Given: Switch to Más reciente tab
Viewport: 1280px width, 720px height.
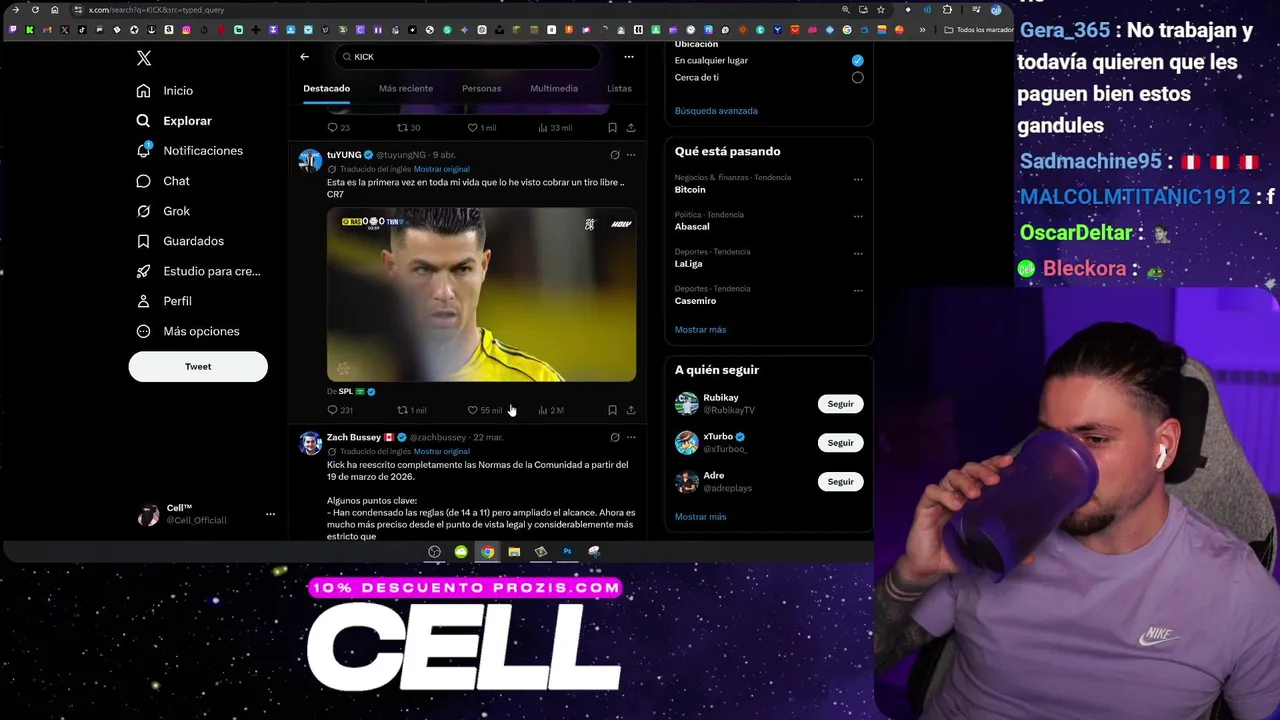Looking at the screenshot, I should pyautogui.click(x=406, y=89).
